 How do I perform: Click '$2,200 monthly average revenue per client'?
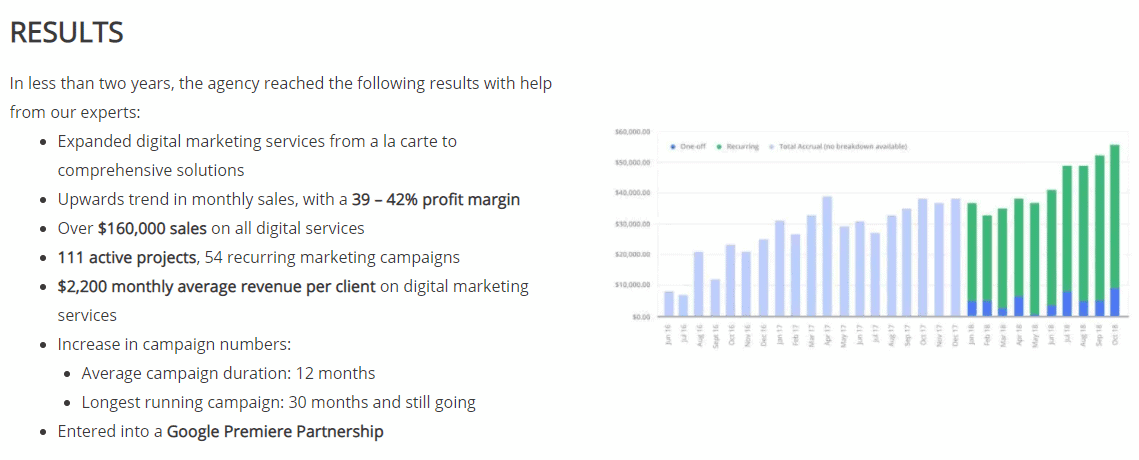click(216, 286)
